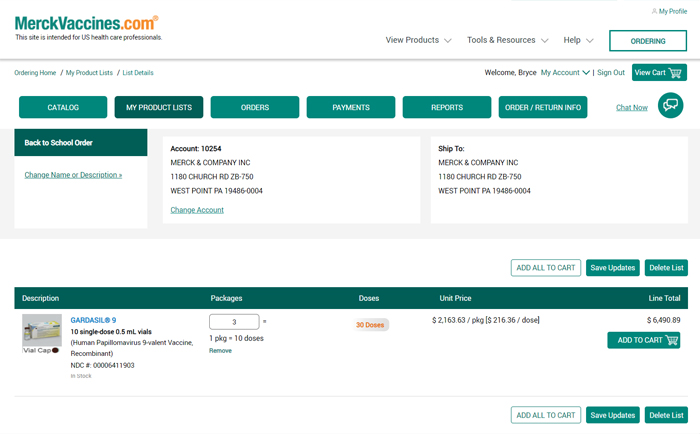The image size is (700, 434).
Task: Open My Product Lists breadcrumb link
Action: click(89, 73)
